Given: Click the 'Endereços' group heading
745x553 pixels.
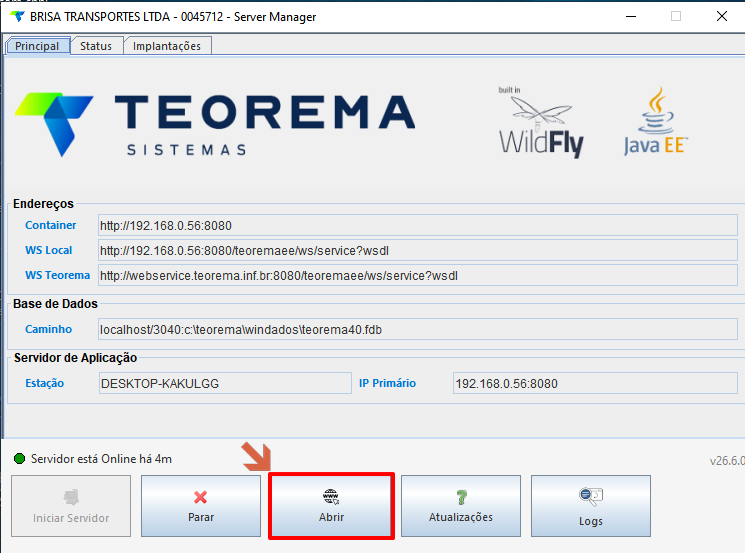Looking at the screenshot, I should point(43,204).
